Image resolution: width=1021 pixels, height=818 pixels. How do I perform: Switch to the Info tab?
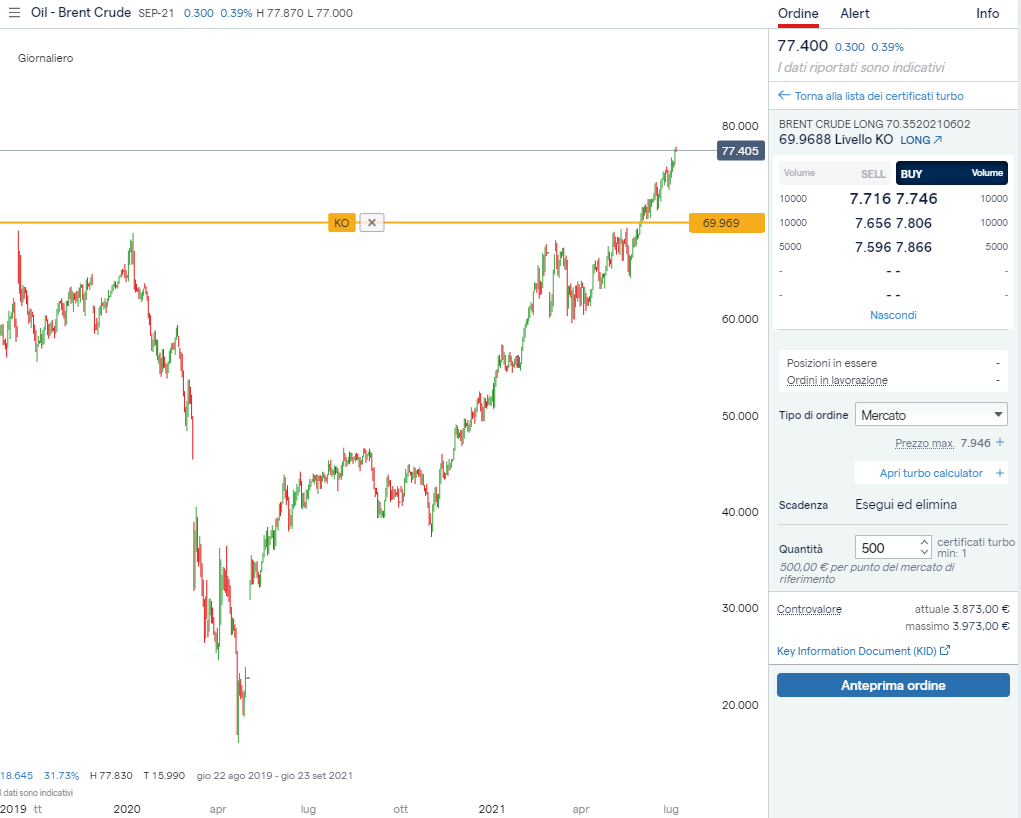pos(987,13)
